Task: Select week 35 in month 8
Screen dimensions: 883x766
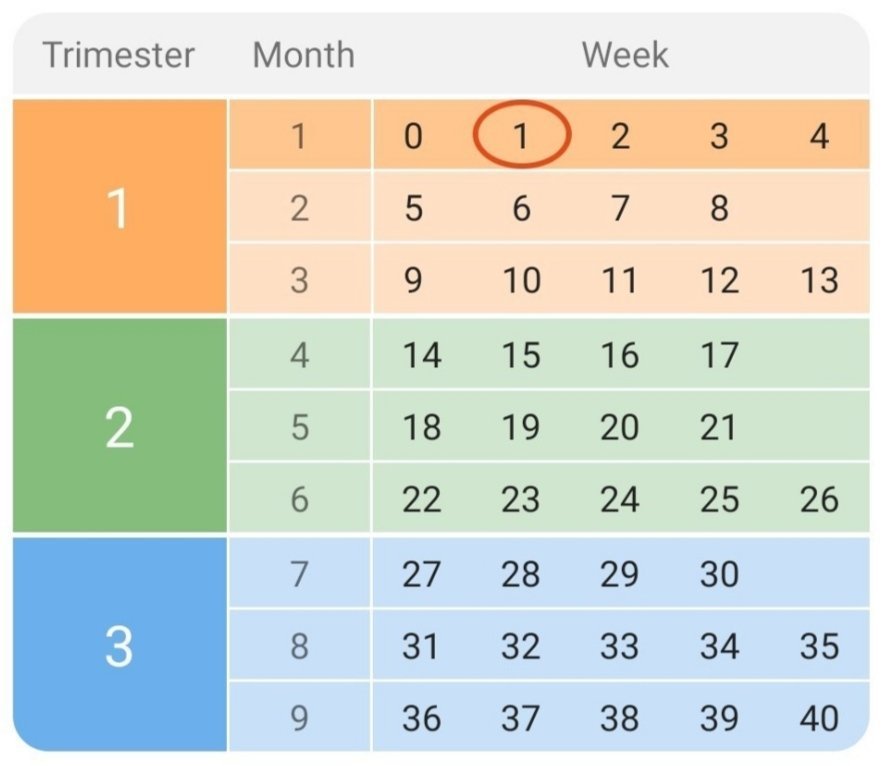Action: point(818,646)
